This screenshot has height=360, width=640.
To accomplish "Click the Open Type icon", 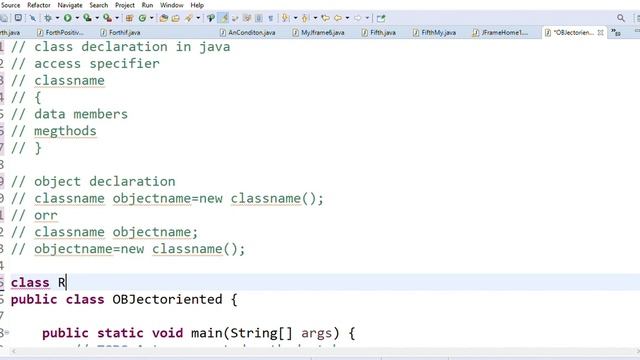I will coord(164,18).
